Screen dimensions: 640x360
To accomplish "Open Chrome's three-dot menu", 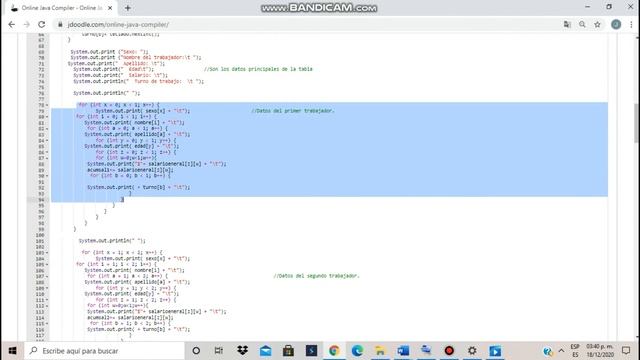I will click(x=631, y=24).
